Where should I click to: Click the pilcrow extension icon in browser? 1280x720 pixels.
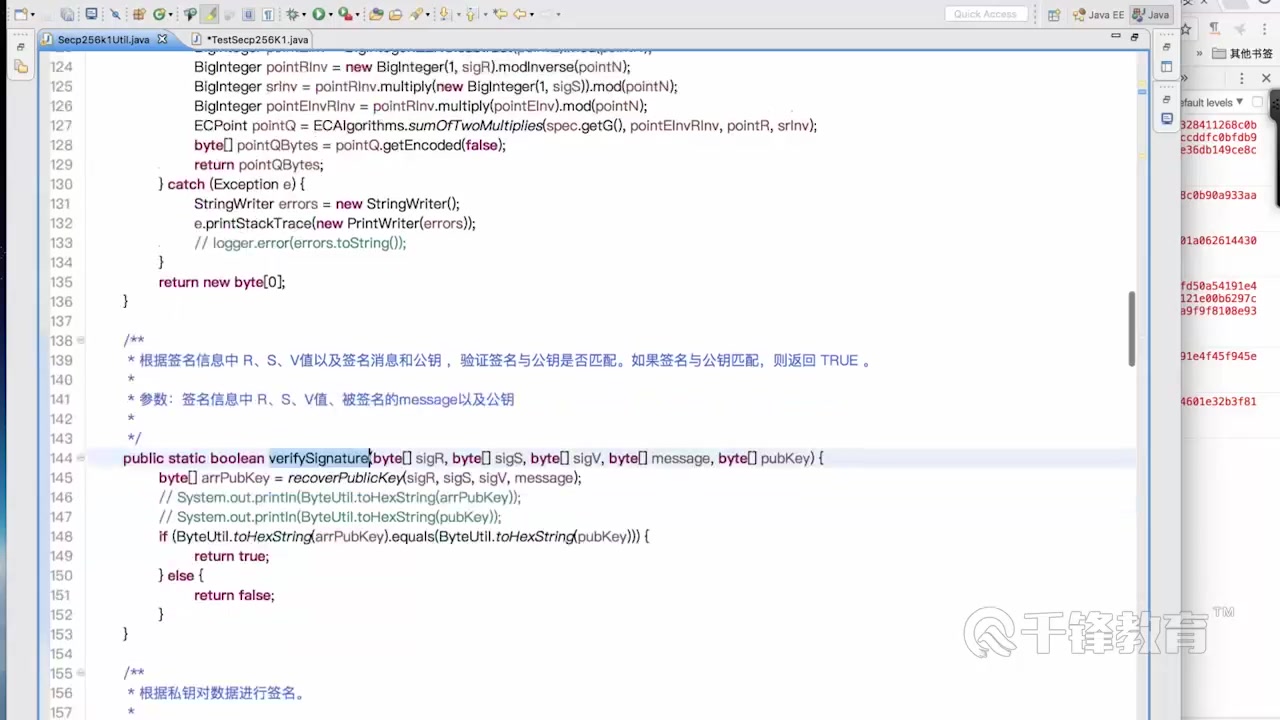point(1214,29)
